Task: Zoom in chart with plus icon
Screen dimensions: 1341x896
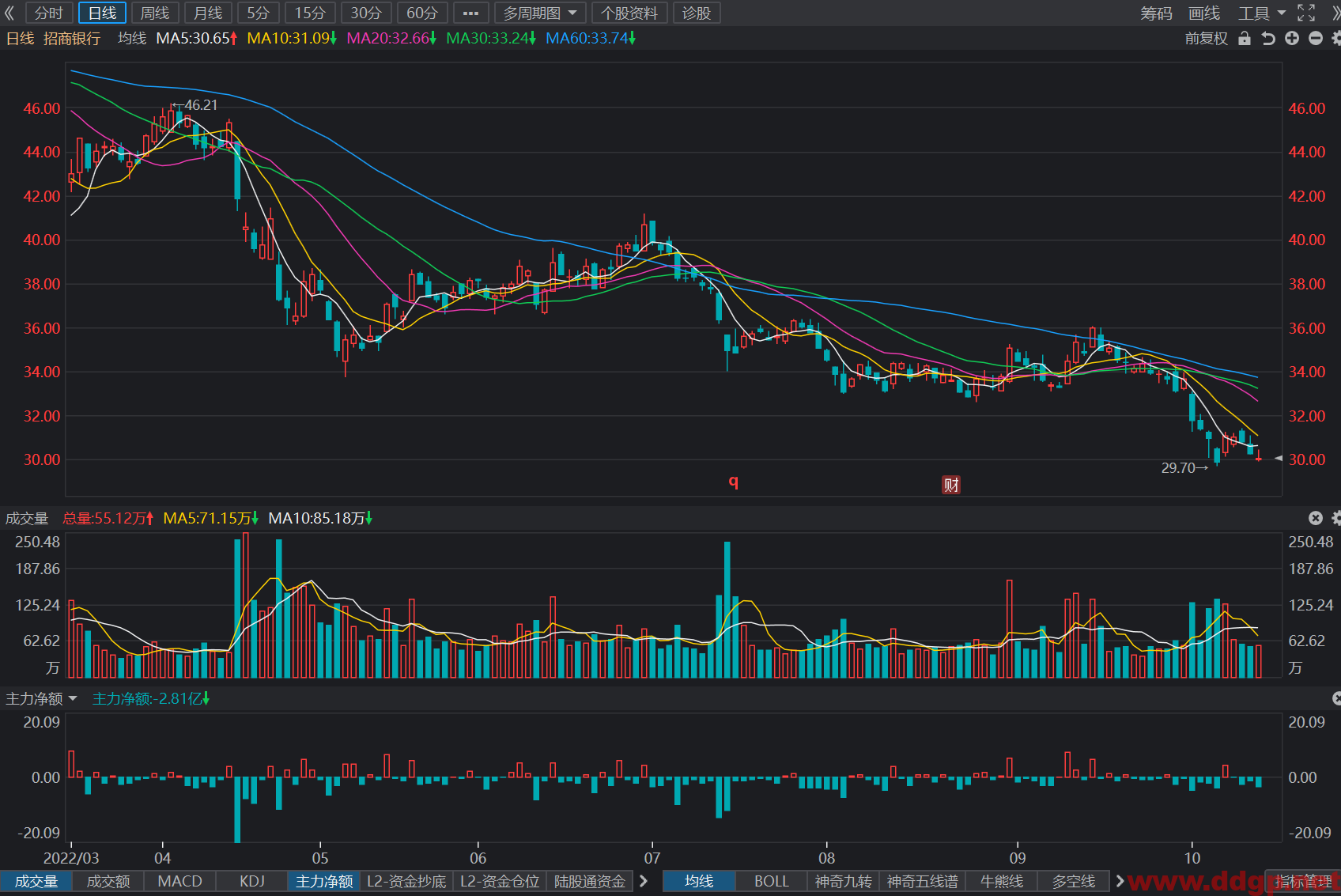Action: coord(1292,38)
